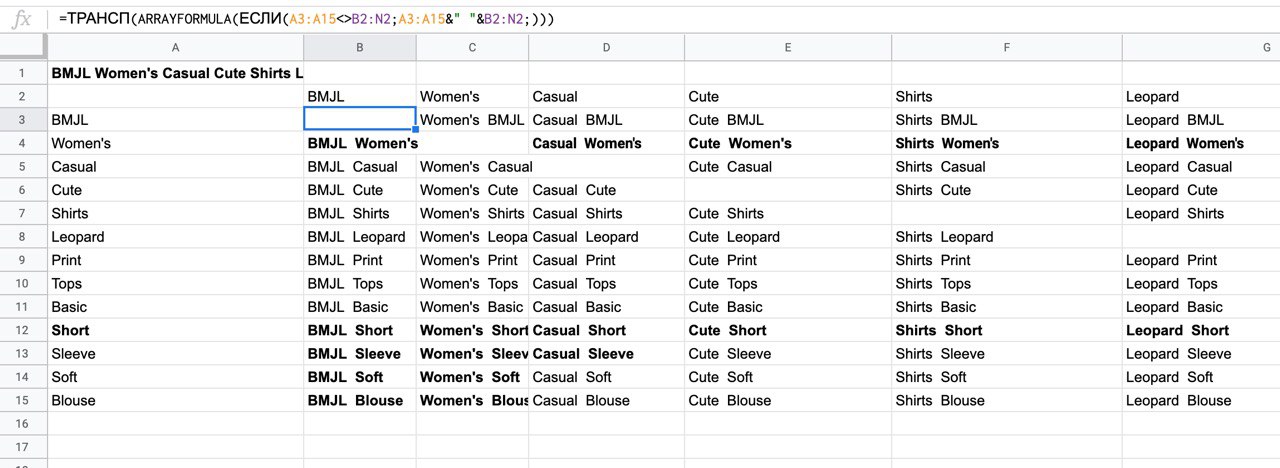Click cell 'Leopard Blouse'
Screen dimensions: 1280x468
point(1201,400)
